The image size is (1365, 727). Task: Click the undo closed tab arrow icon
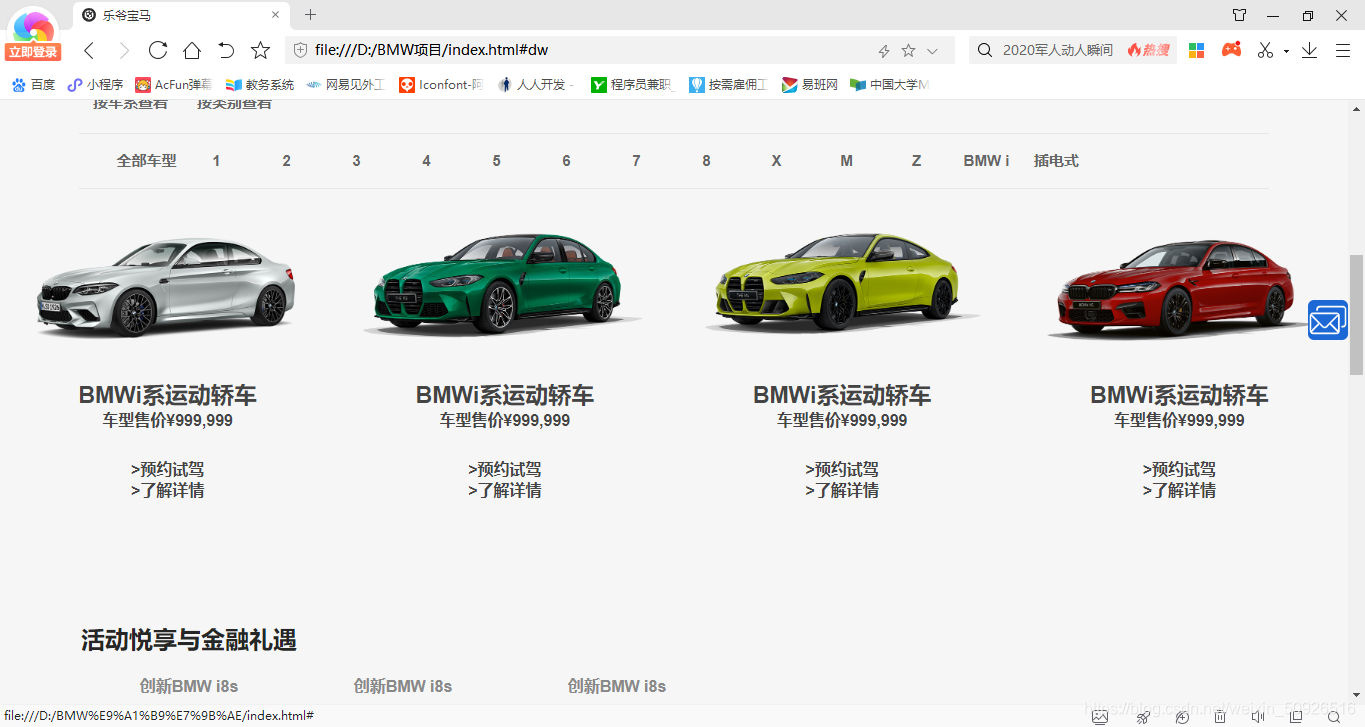click(226, 50)
